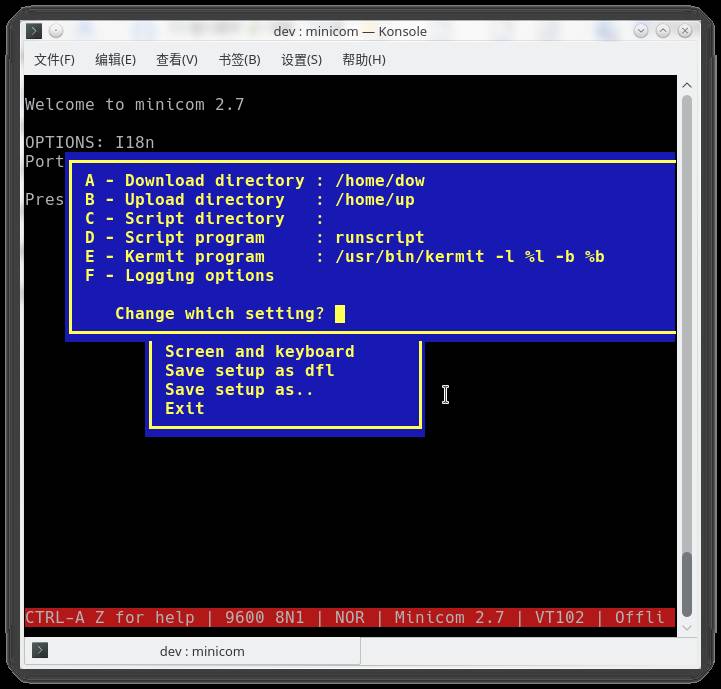This screenshot has height=689, width=721.
Task: Open the 文件(F) menu
Action: tap(54, 60)
